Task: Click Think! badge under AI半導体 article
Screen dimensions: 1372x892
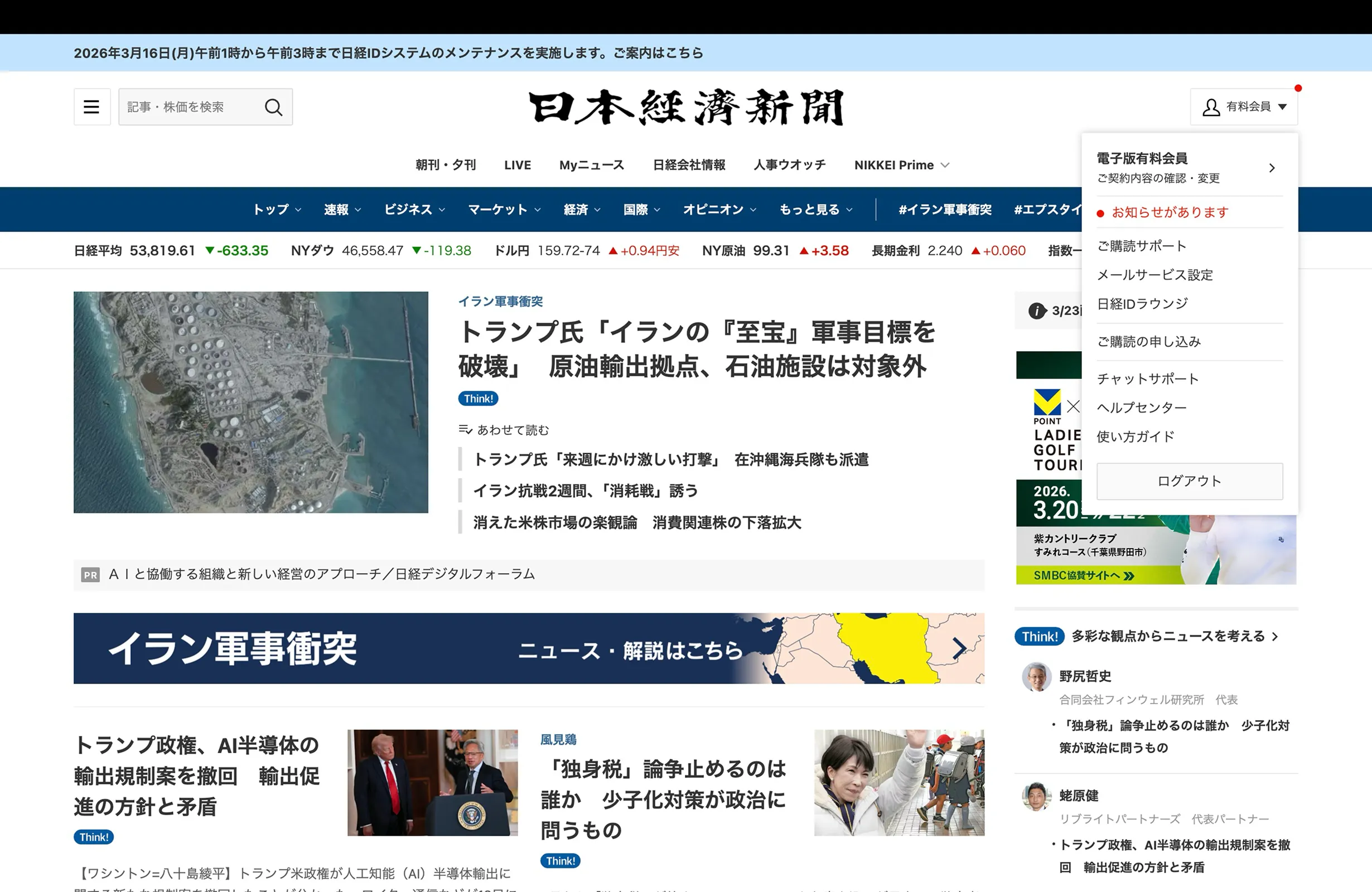Action: 93,837
